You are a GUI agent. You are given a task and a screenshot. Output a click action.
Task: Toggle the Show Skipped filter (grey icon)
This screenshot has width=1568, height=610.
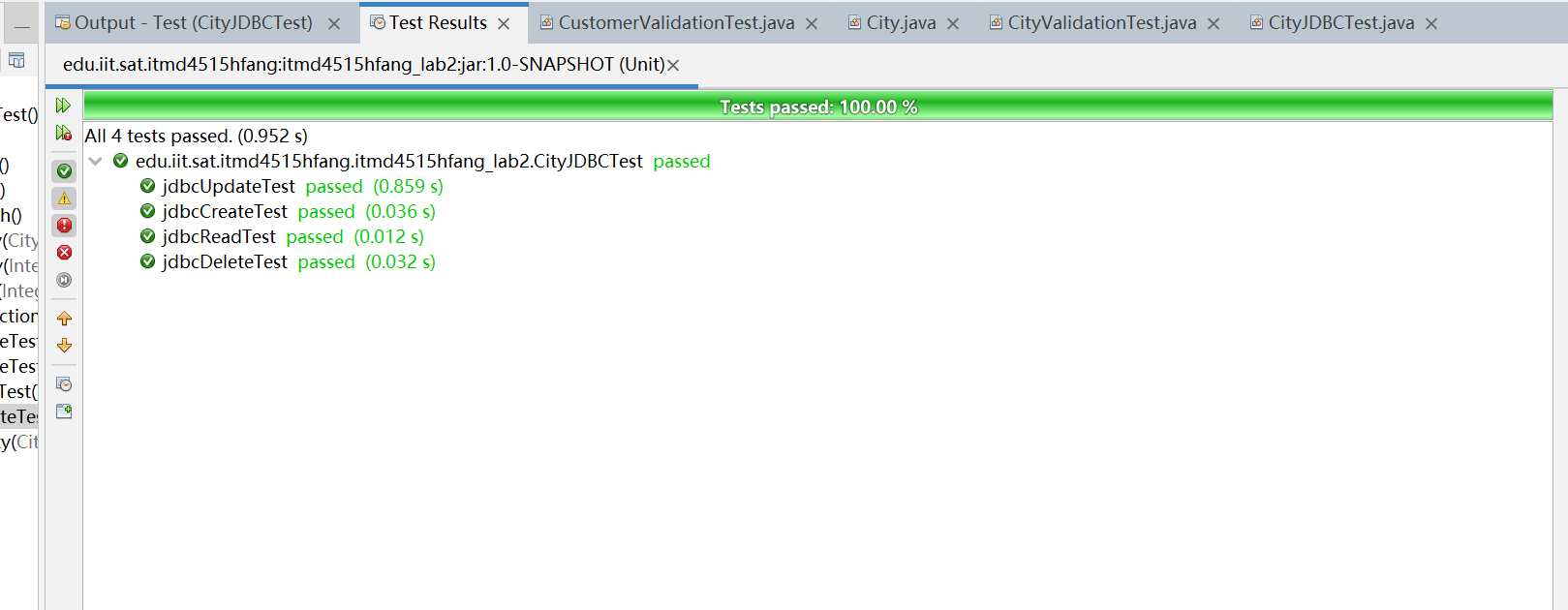(x=64, y=280)
